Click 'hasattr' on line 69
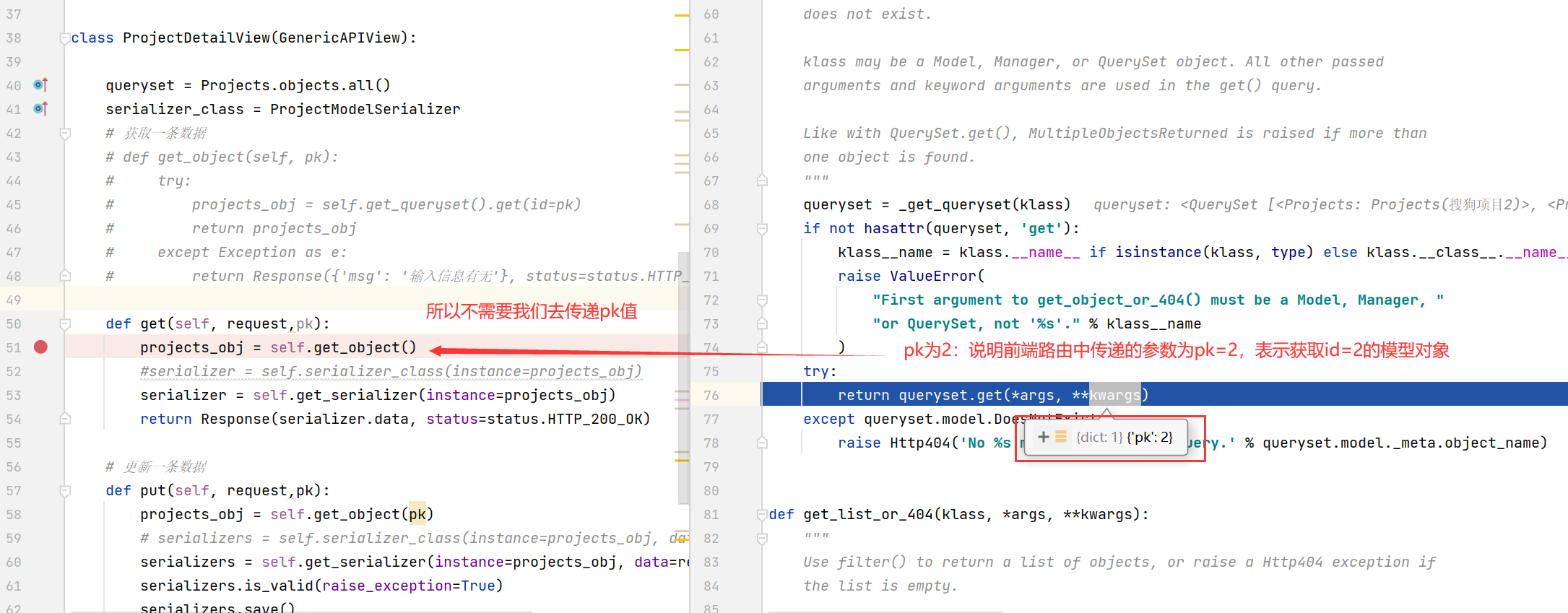Viewport: 1568px width, 613px height. [x=894, y=228]
